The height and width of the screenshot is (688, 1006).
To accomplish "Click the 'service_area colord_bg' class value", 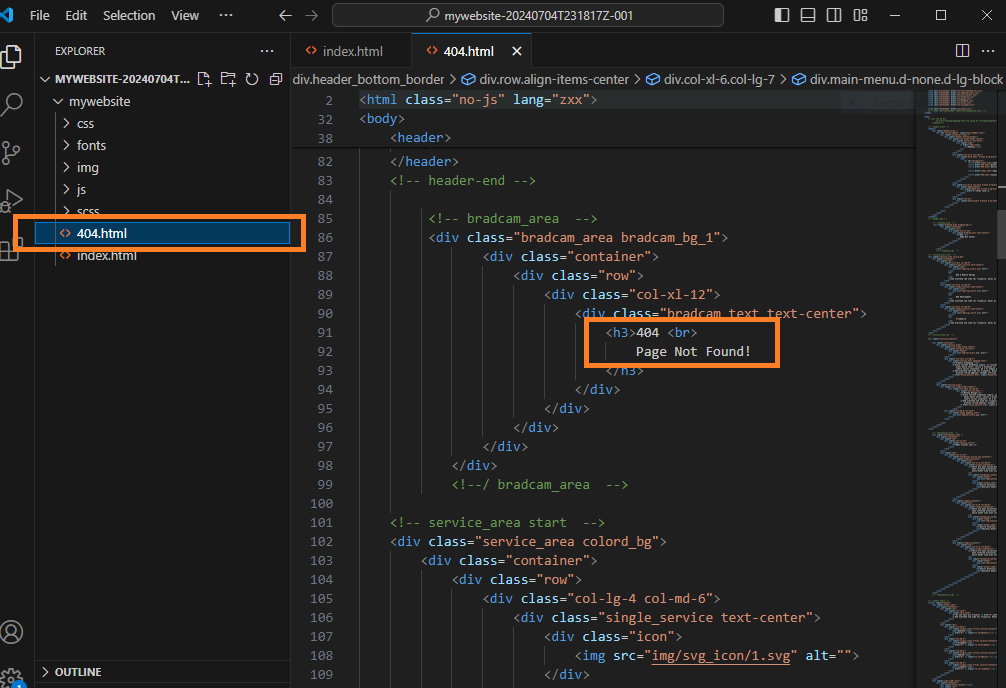I will pyautogui.click(x=567, y=542).
